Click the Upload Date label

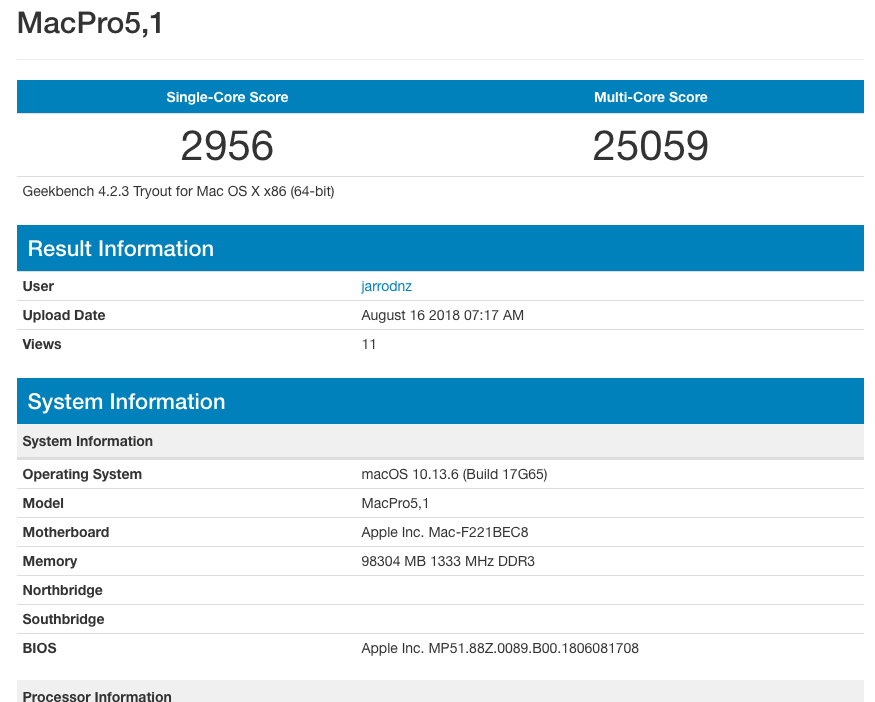64,315
